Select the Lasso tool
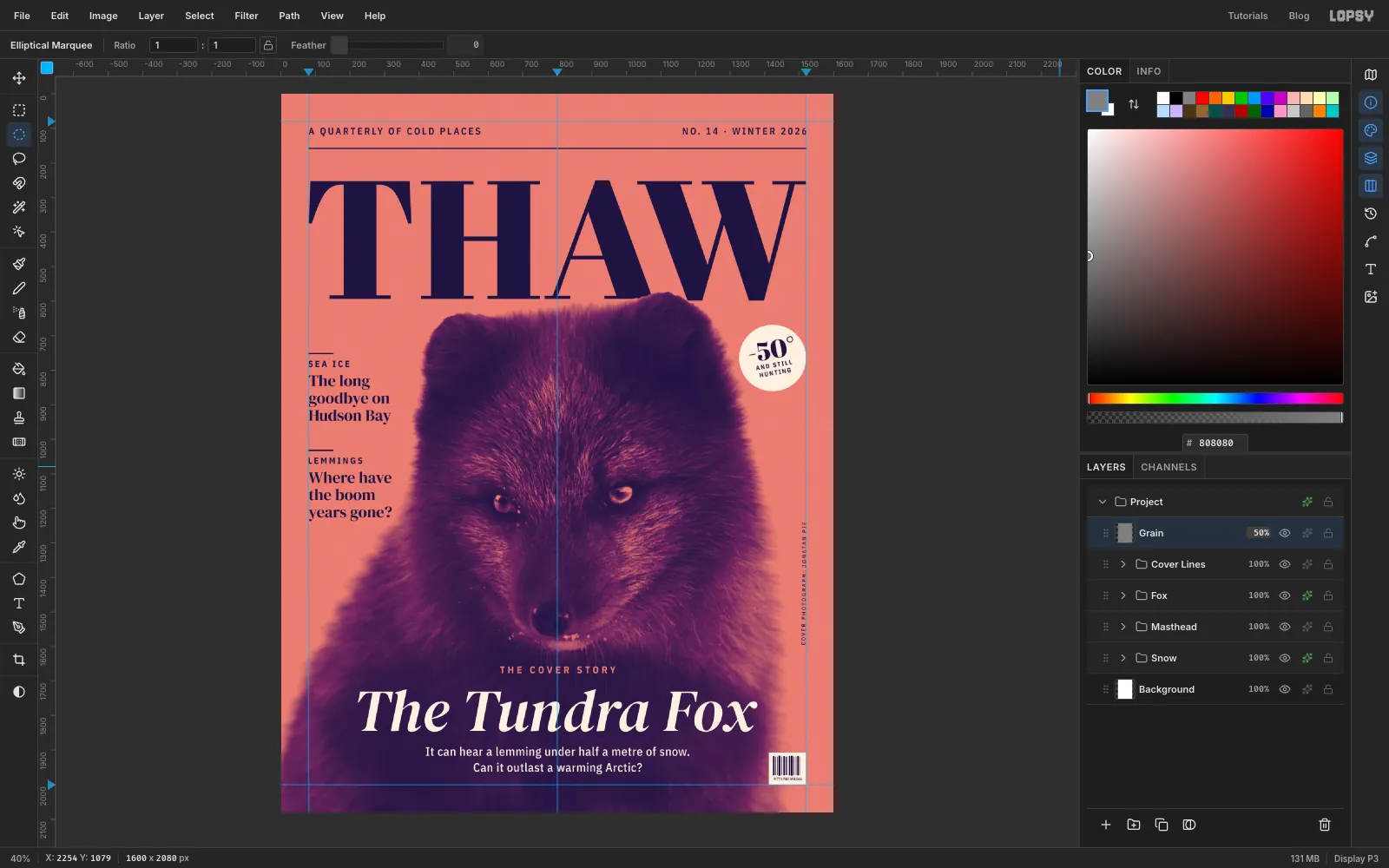Image resolution: width=1389 pixels, height=868 pixels. point(19,159)
